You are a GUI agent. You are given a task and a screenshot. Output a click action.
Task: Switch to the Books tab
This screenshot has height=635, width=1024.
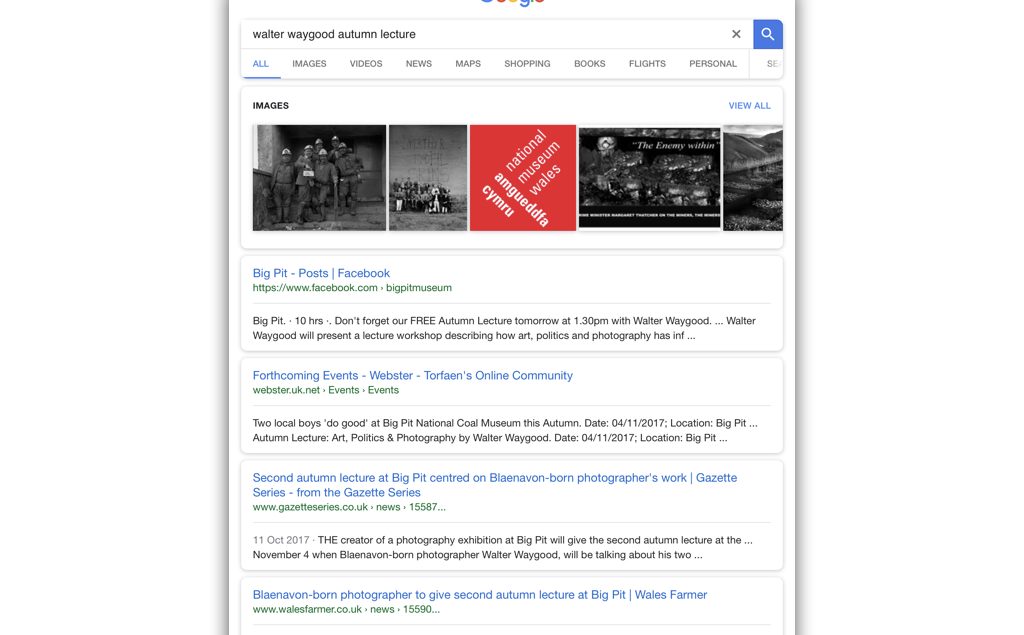point(589,64)
